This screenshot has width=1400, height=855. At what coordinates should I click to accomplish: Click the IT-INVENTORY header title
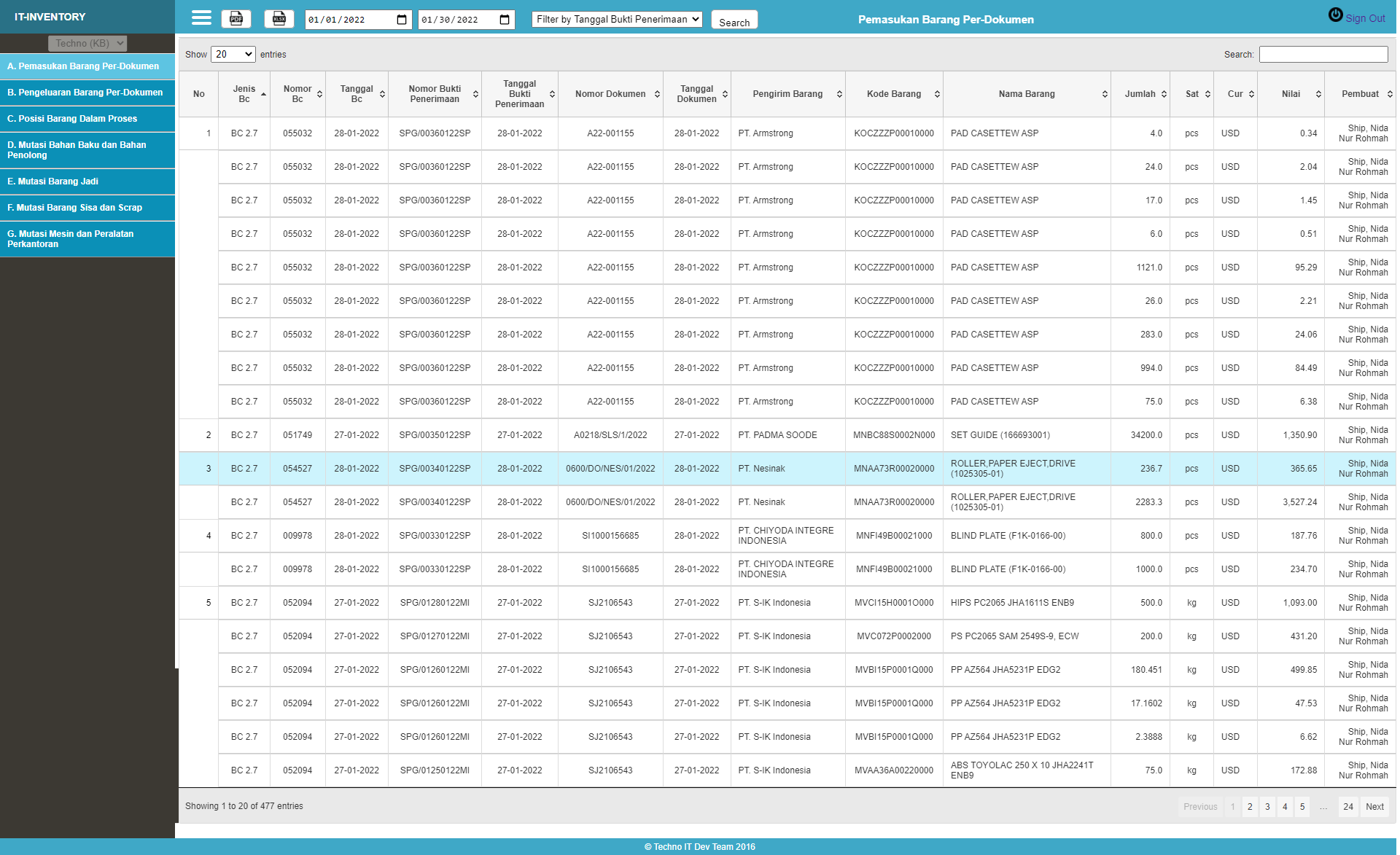[x=50, y=17]
